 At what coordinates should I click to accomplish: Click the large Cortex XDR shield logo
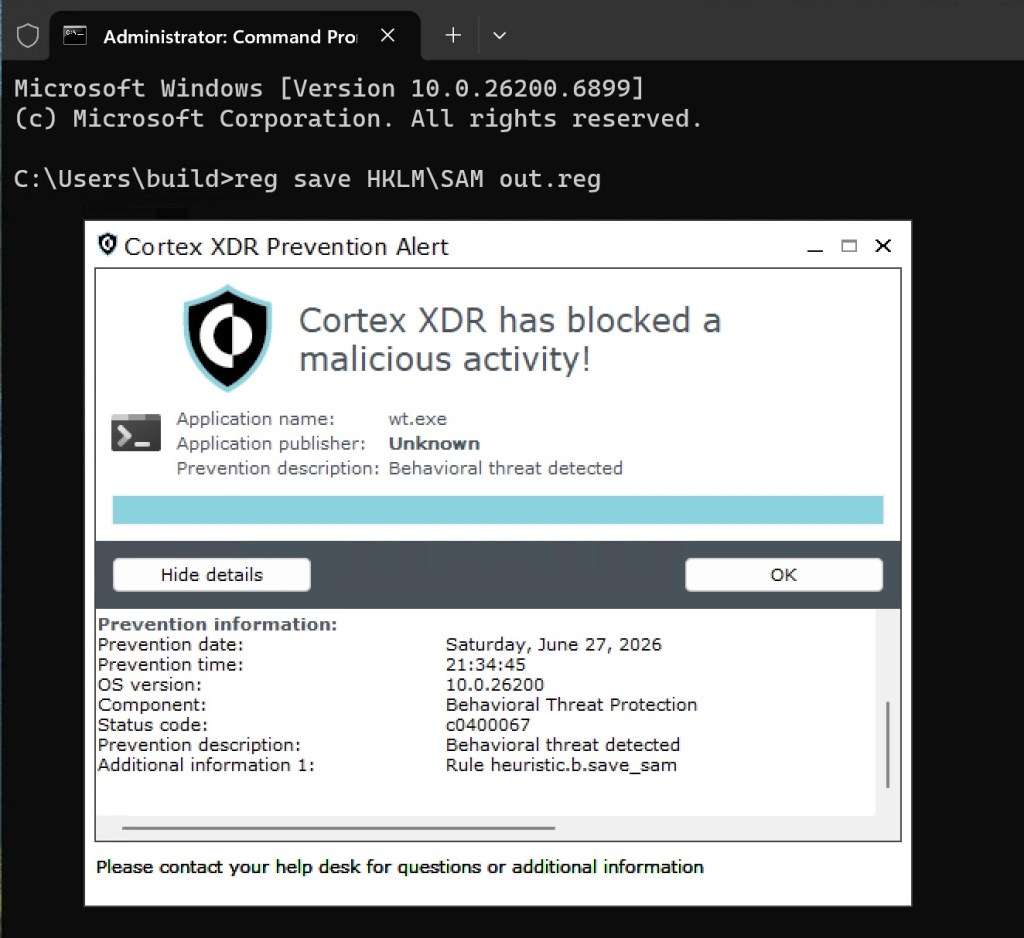click(x=227, y=338)
